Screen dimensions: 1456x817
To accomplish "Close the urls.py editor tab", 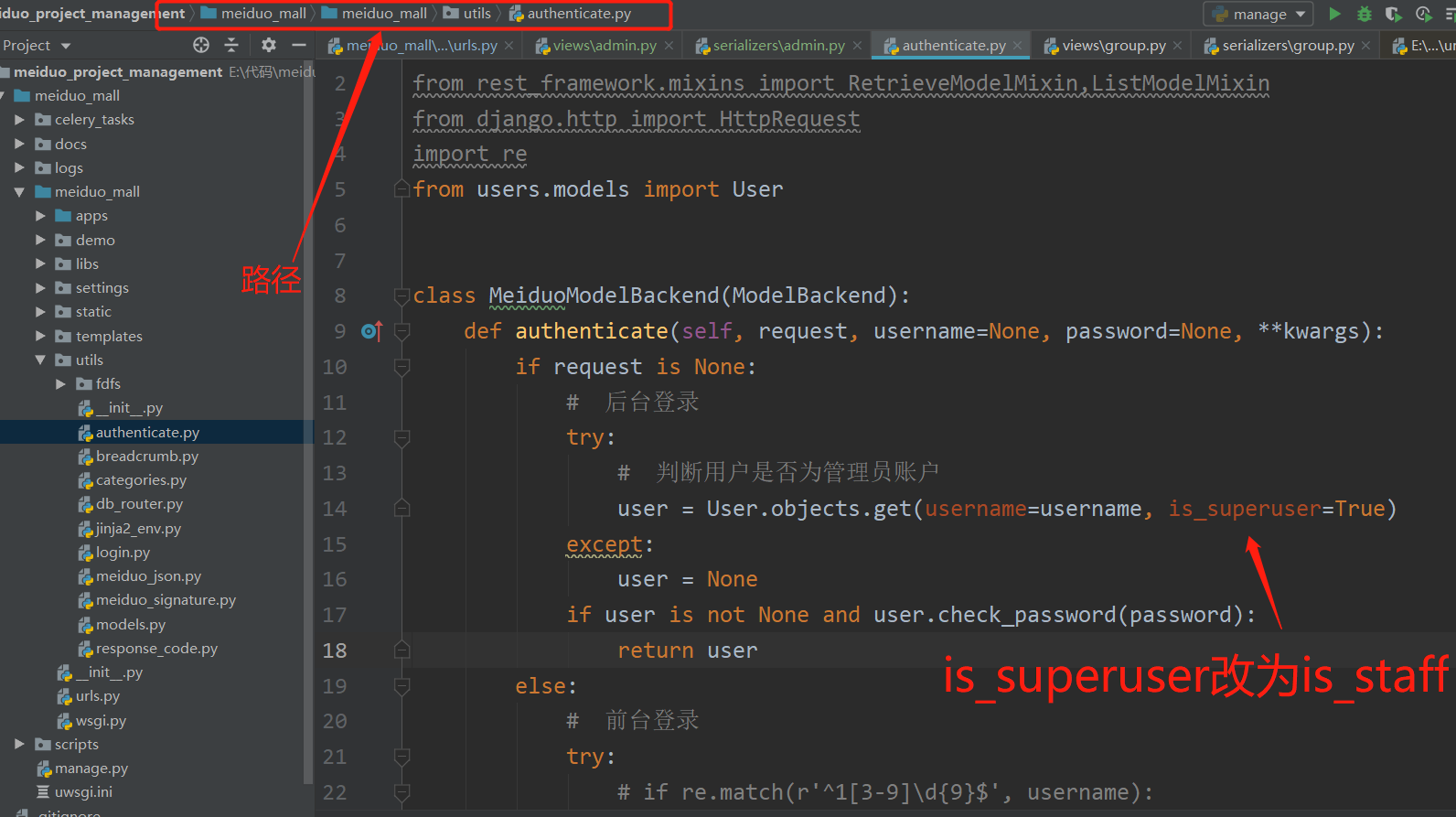I will 509,45.
